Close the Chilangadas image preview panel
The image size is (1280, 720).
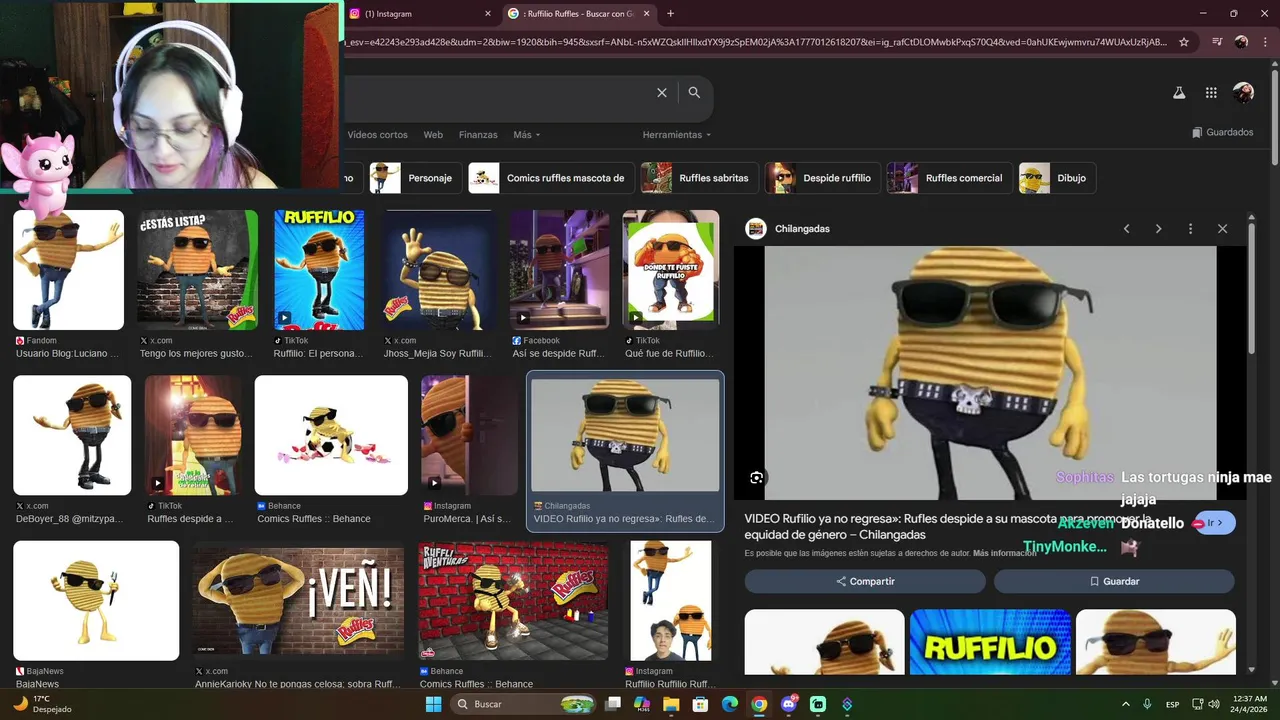click(1222, 229)
